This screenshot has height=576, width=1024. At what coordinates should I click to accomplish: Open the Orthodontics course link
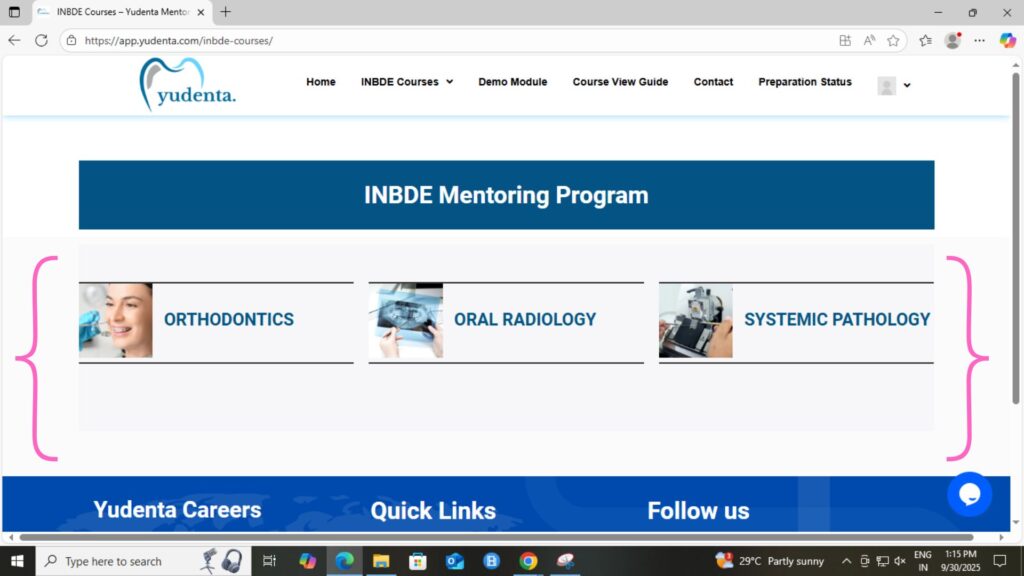point(229,320)
